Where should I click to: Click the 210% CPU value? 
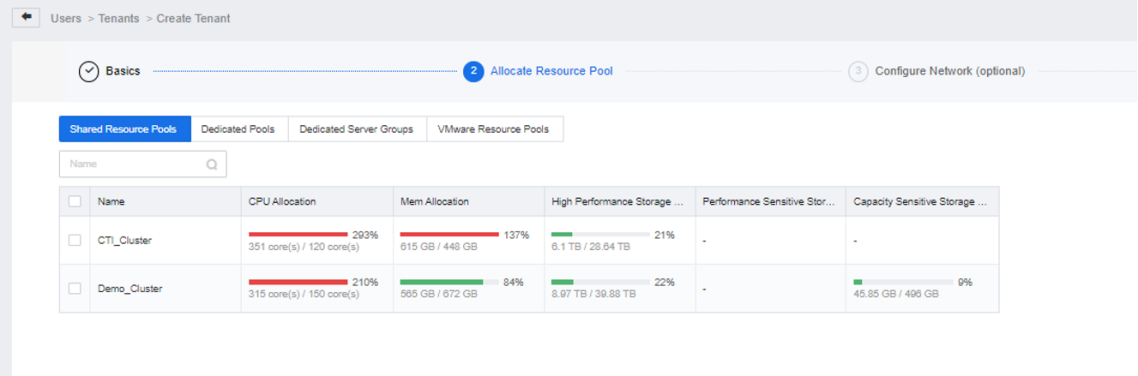[x=366, y=282]
